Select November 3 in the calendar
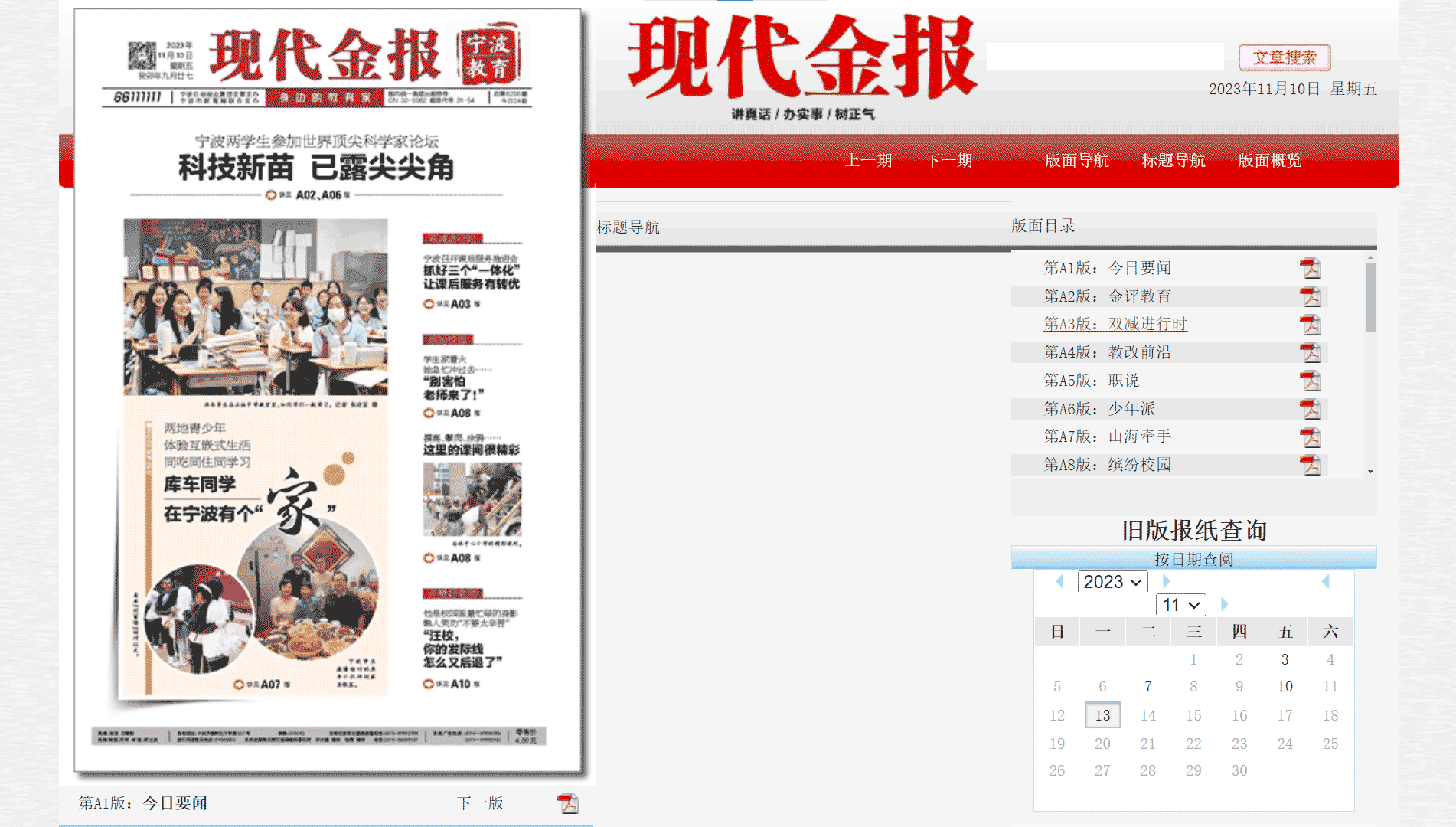The height and width of the screenshot is (827, 1456). (x=1285, y=659)
